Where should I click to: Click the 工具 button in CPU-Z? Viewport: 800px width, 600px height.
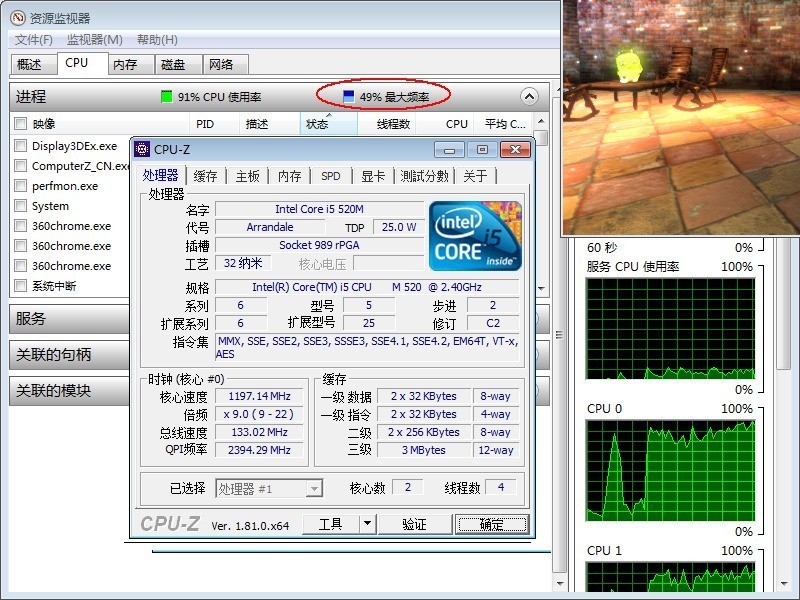(331, 524)
